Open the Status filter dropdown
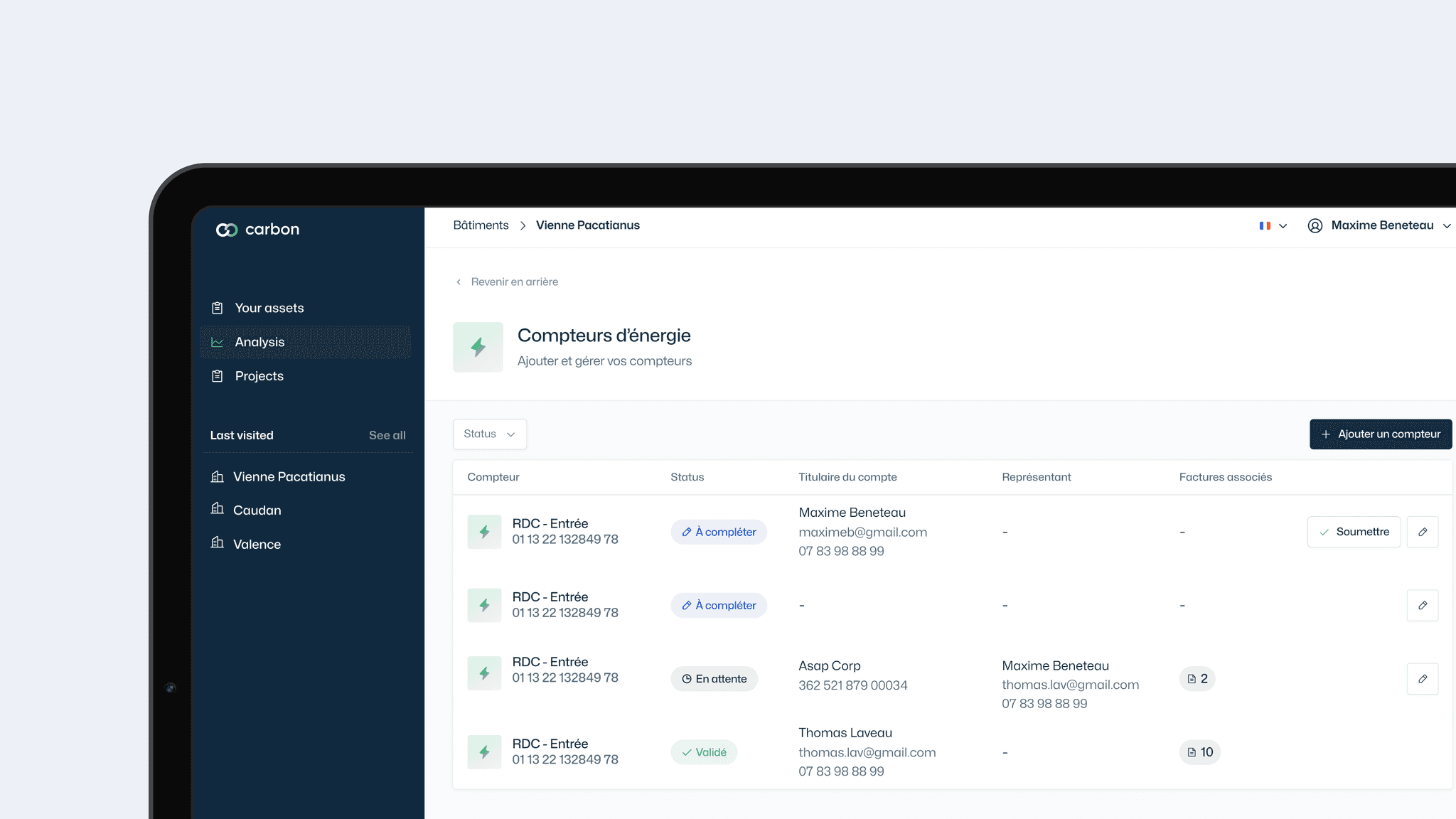1456x819 pixels. tap(489, 434)
